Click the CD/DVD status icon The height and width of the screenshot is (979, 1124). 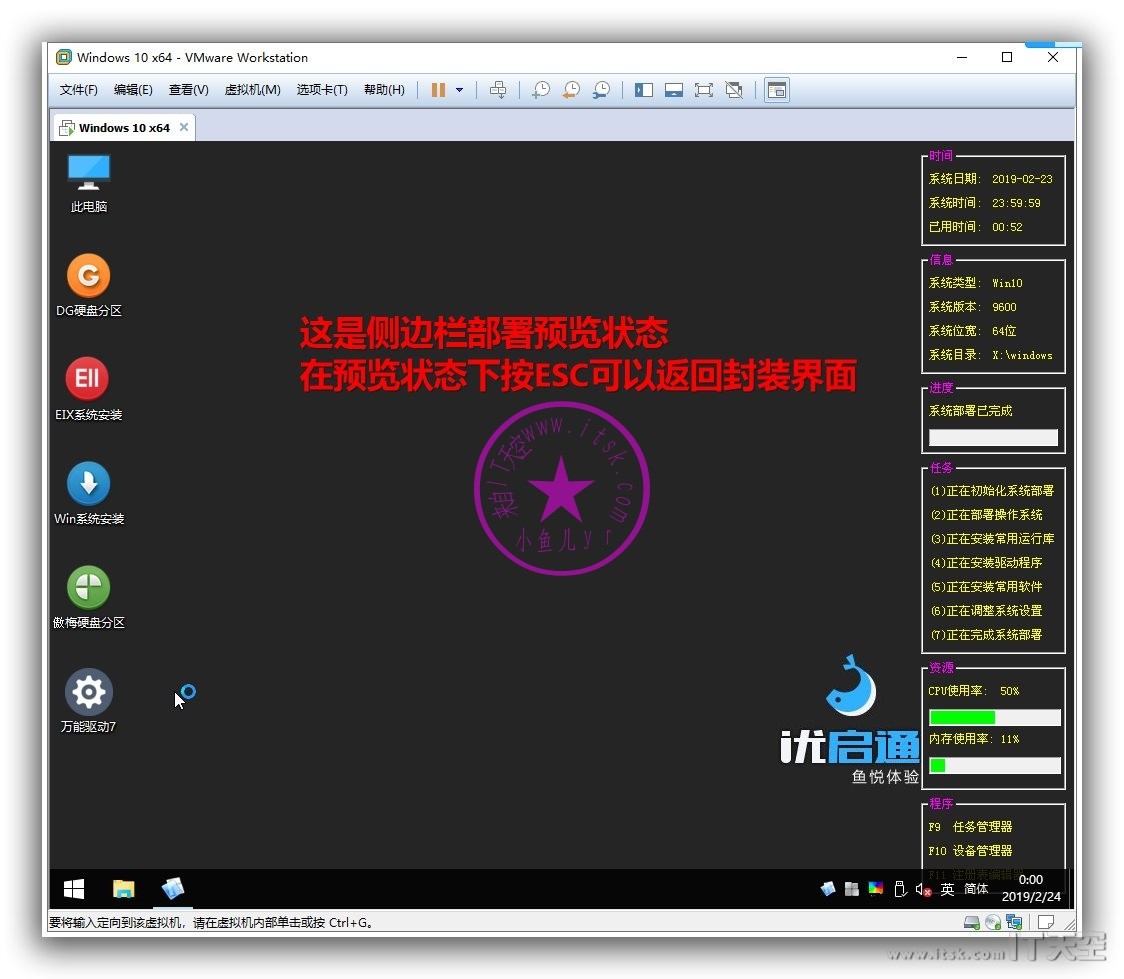click(x=993, y=922)
